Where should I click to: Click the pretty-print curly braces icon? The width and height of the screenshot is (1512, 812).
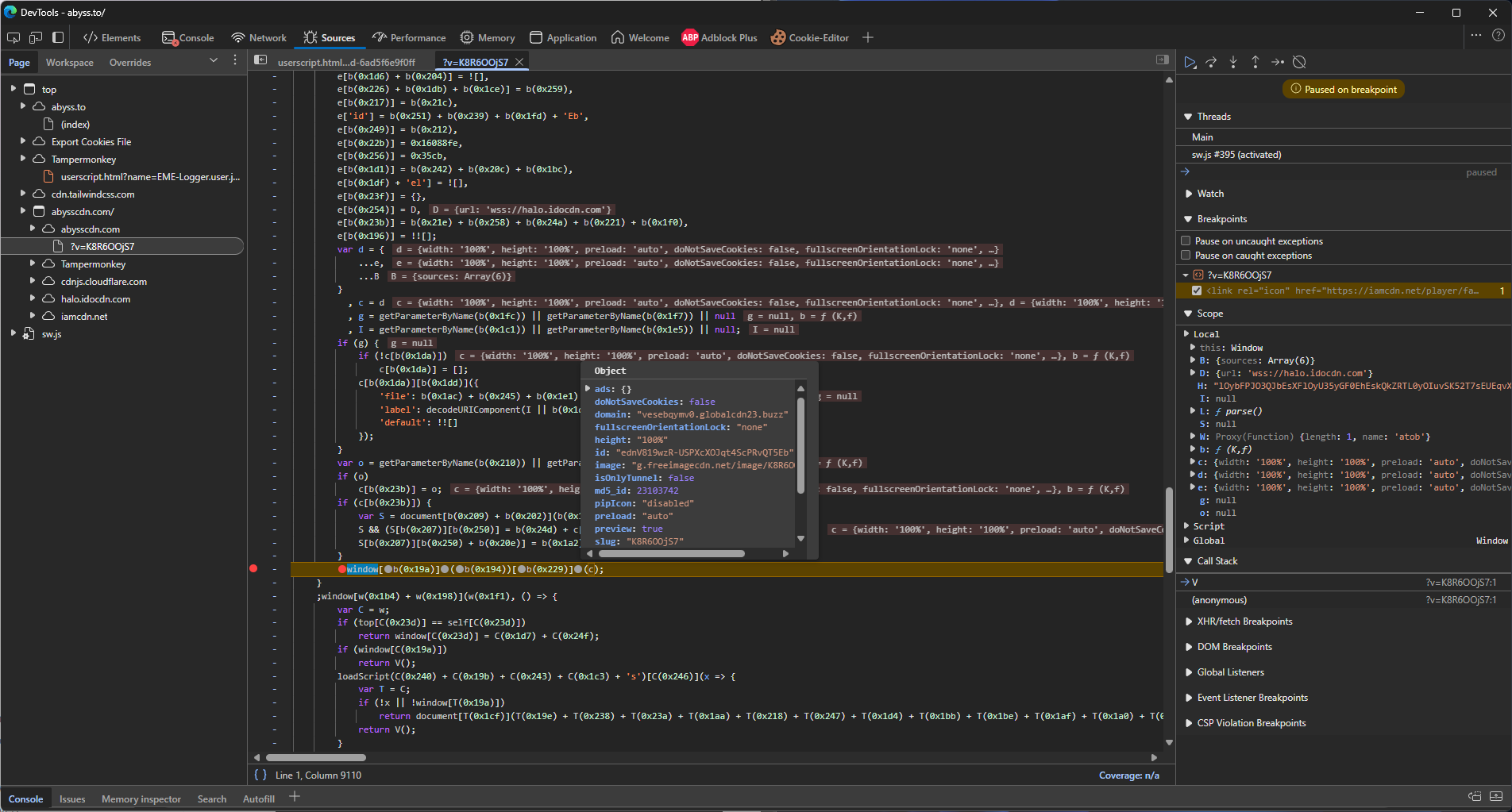point(260,775)
